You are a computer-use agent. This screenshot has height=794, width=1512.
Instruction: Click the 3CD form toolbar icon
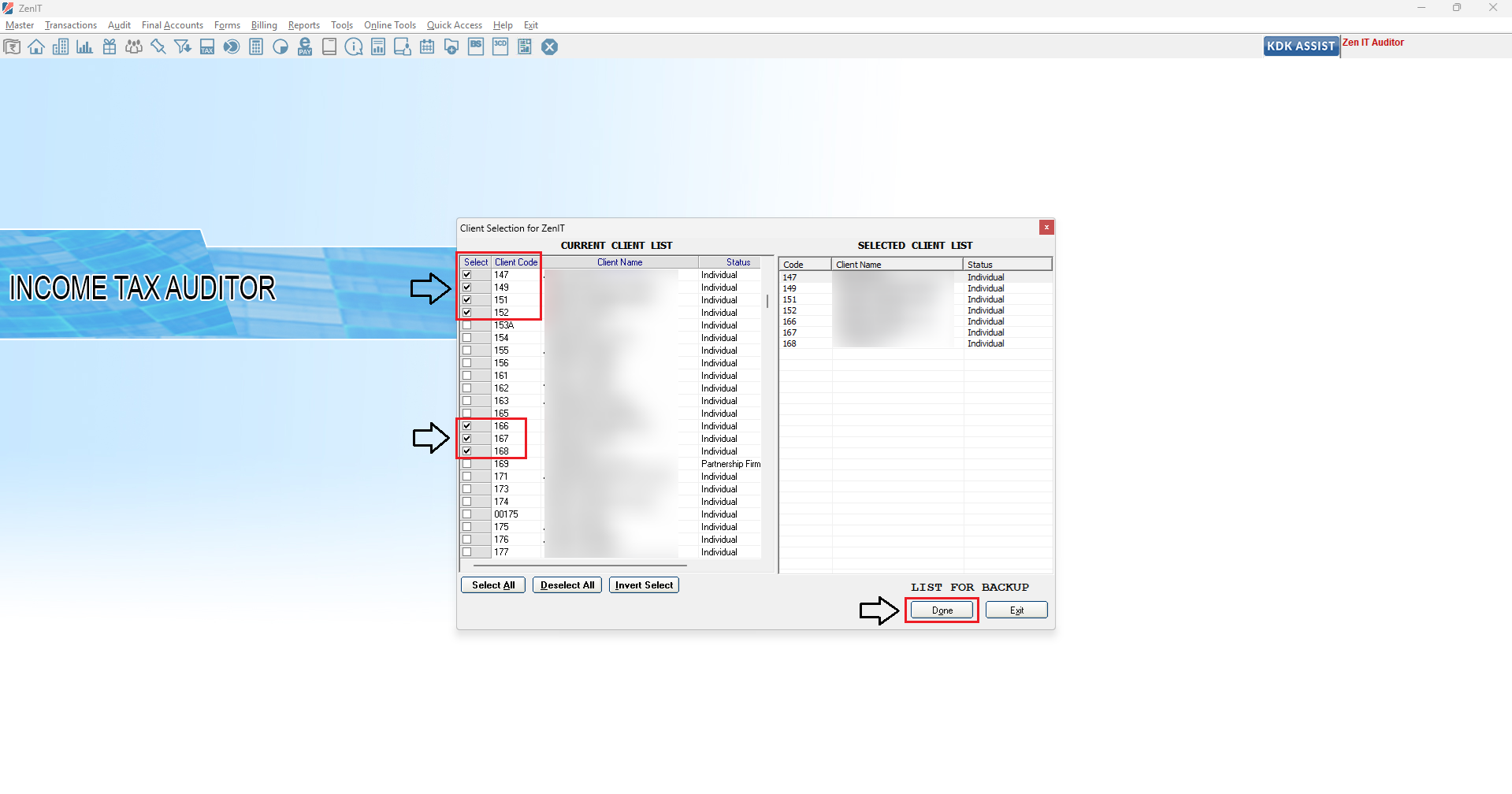(x=500, y=47)
